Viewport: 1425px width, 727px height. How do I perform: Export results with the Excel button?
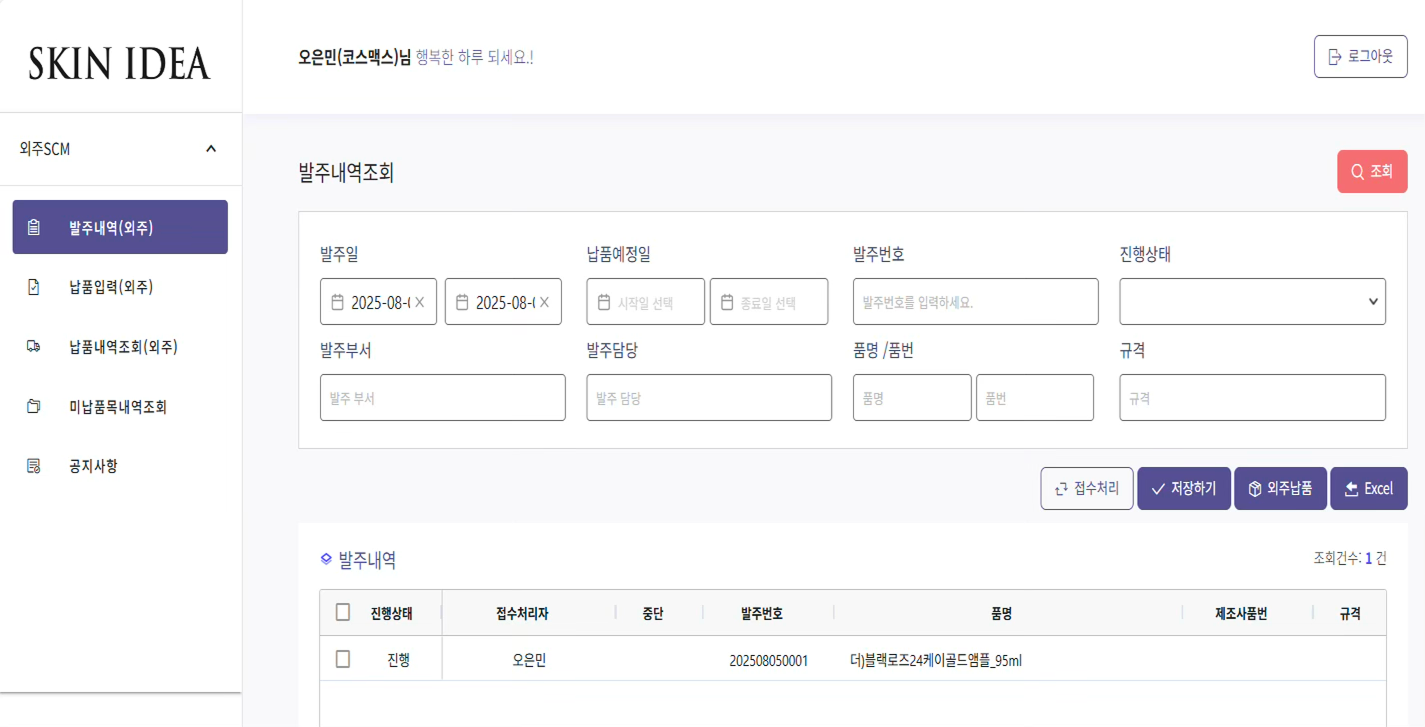pos(1368,489)
